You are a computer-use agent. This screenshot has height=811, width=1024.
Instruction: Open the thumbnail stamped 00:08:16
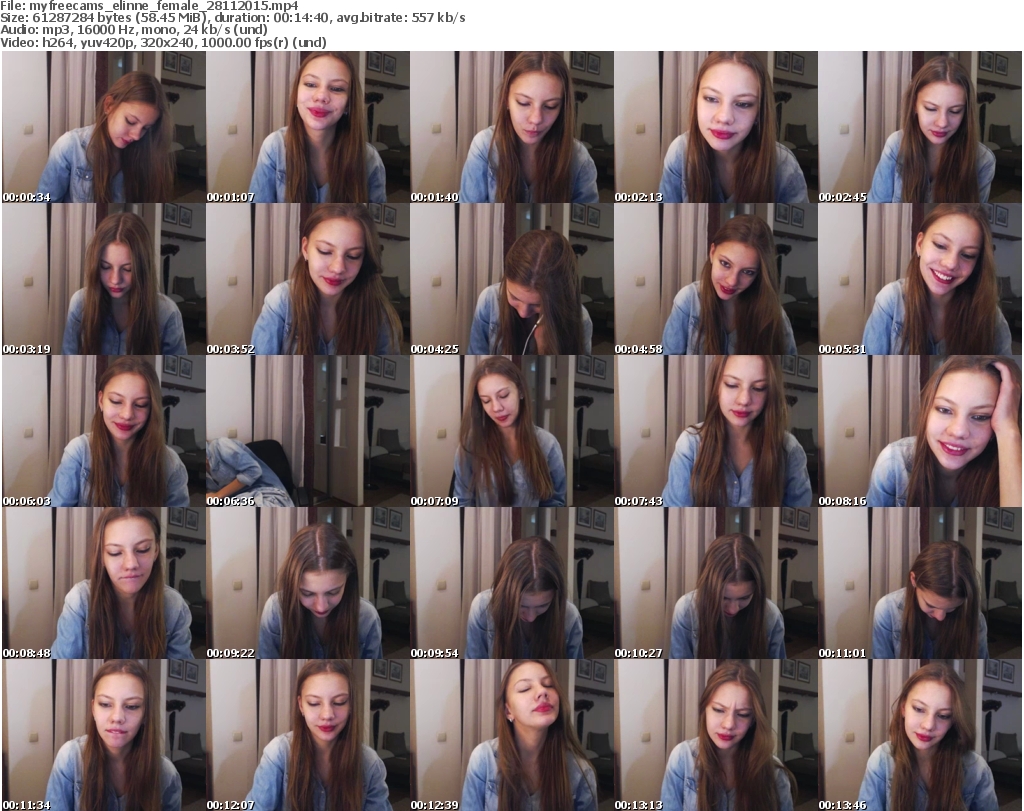(920, 432)
